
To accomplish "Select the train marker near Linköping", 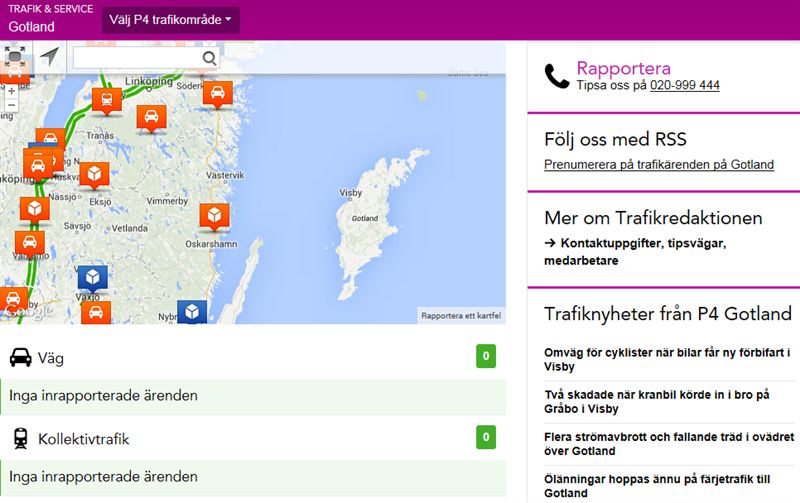I will tap(105, 99).
